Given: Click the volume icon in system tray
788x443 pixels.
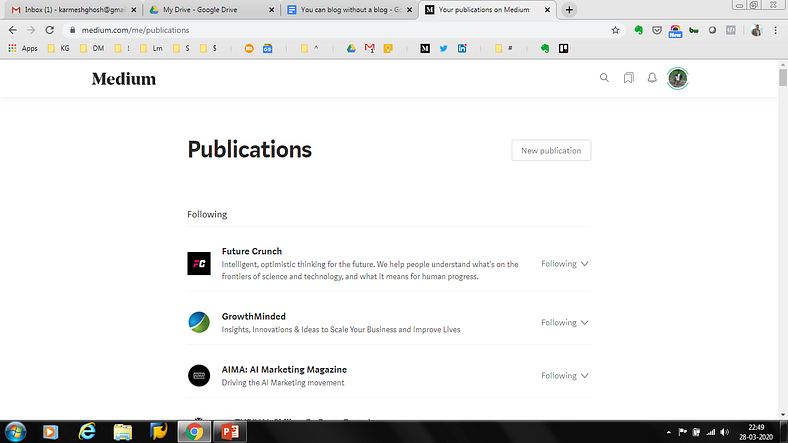Looking at the screenshot, I should 724,432.
